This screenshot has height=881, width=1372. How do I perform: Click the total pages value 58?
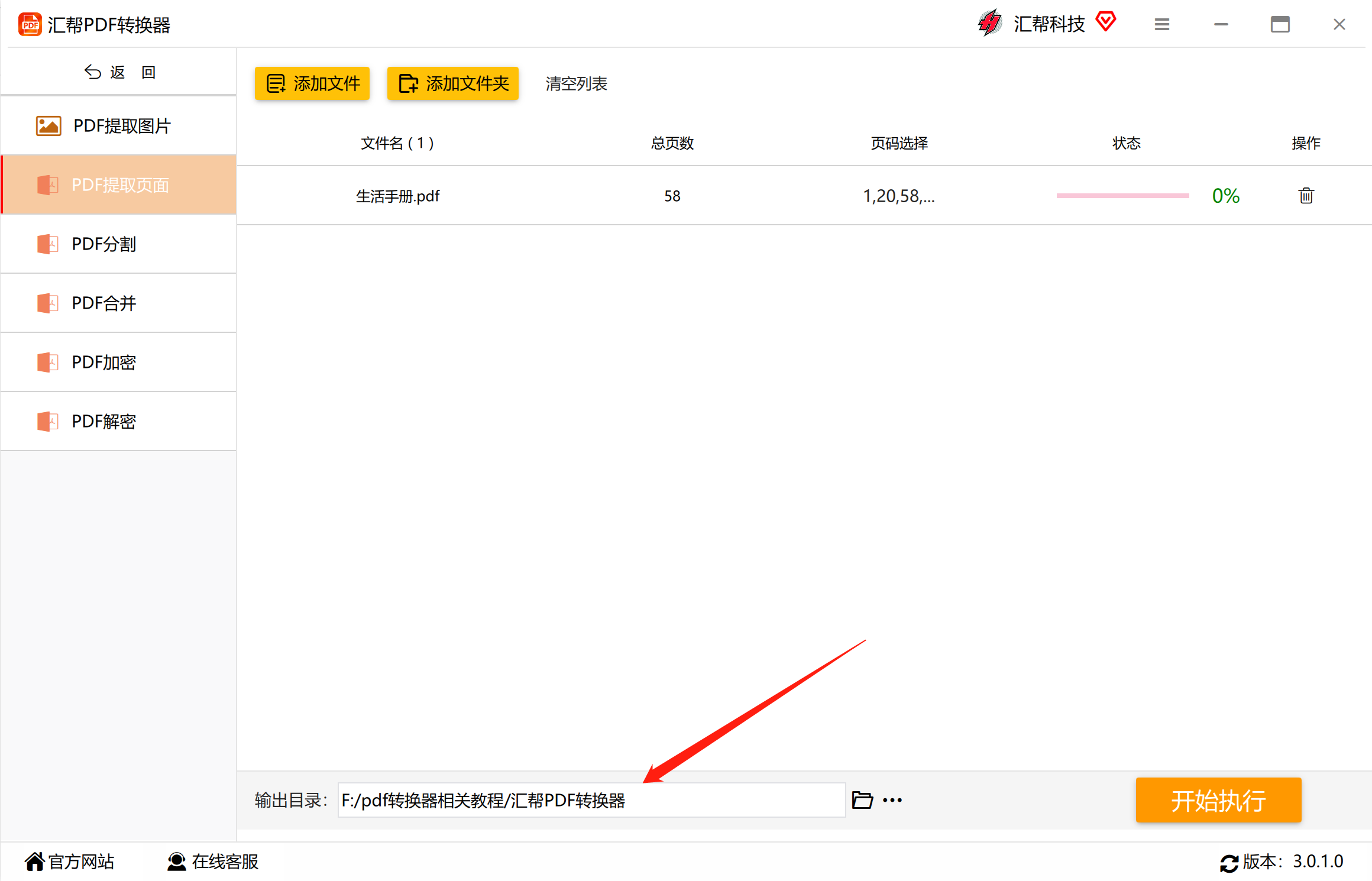[672, 196]
